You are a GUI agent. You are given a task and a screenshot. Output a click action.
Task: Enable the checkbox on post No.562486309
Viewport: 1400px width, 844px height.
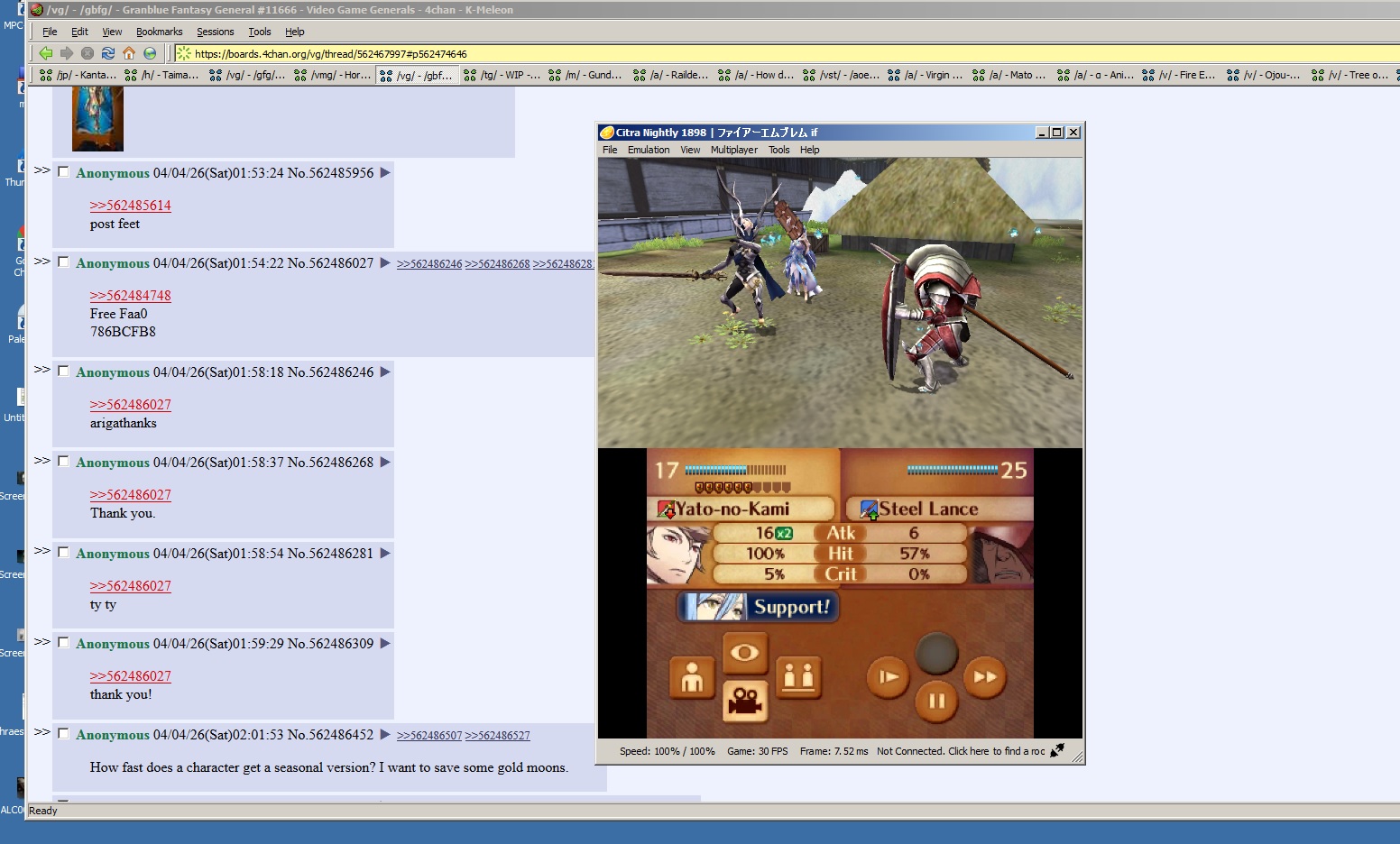63,643
